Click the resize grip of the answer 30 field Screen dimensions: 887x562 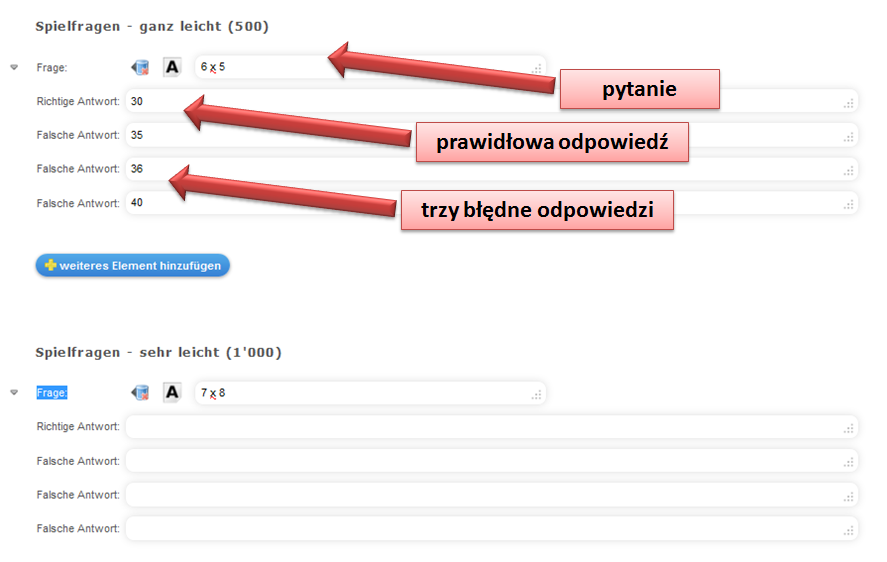coord(849,103)
